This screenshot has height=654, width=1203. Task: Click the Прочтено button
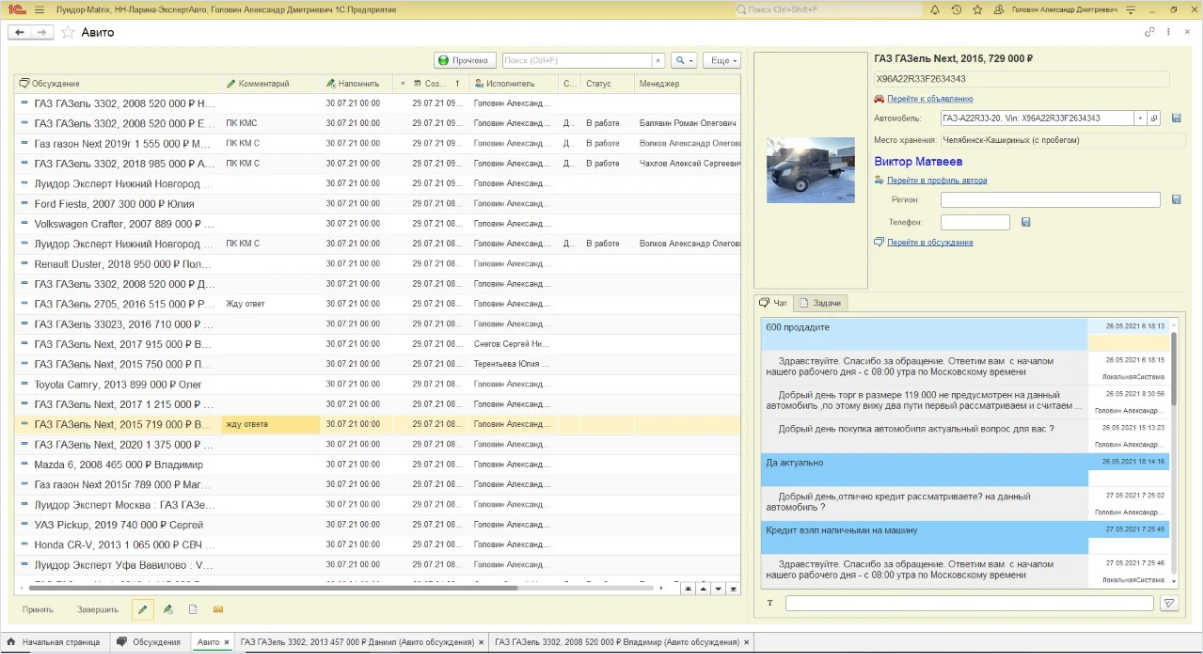point(464,60)
